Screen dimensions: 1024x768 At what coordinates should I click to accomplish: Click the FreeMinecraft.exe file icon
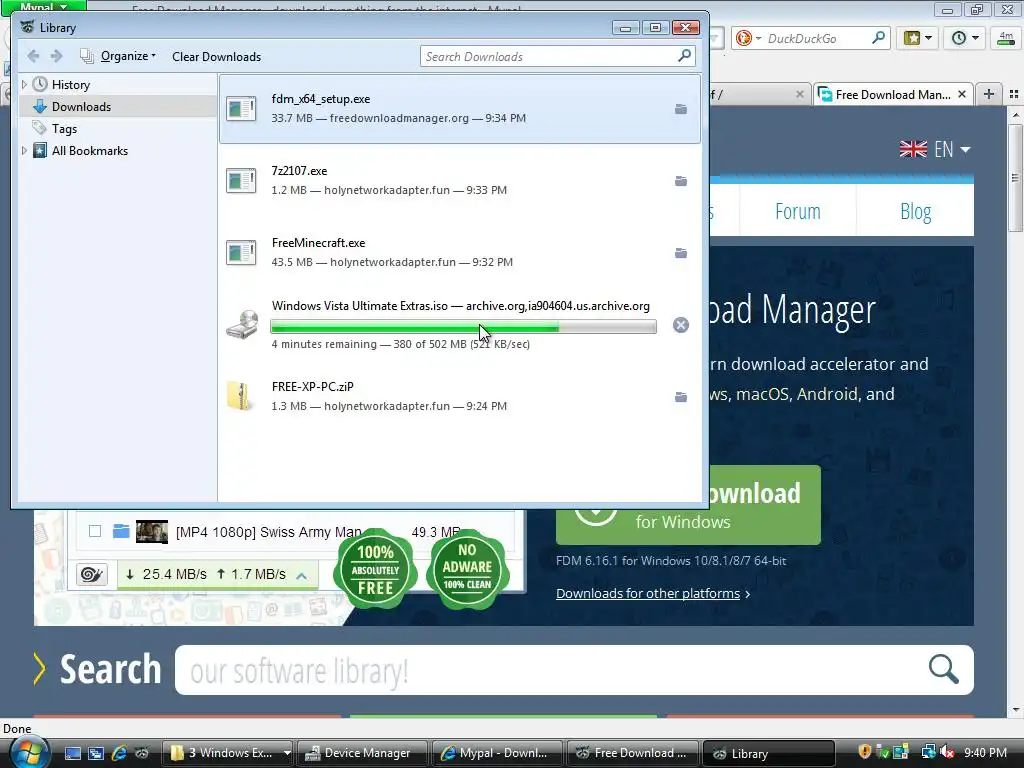241,252
